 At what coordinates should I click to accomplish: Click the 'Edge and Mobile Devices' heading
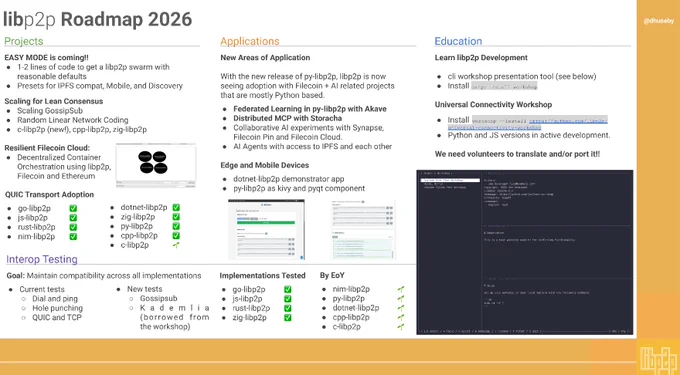(265, 165)
